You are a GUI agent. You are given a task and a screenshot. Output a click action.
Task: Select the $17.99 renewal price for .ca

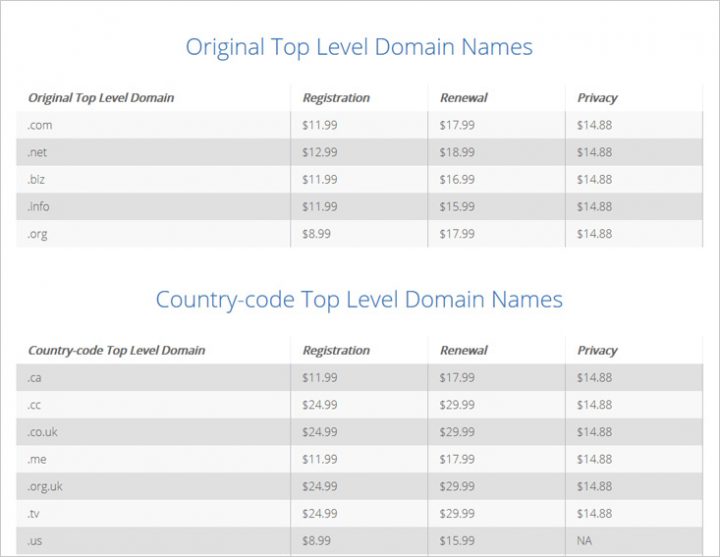pos(457,377)
